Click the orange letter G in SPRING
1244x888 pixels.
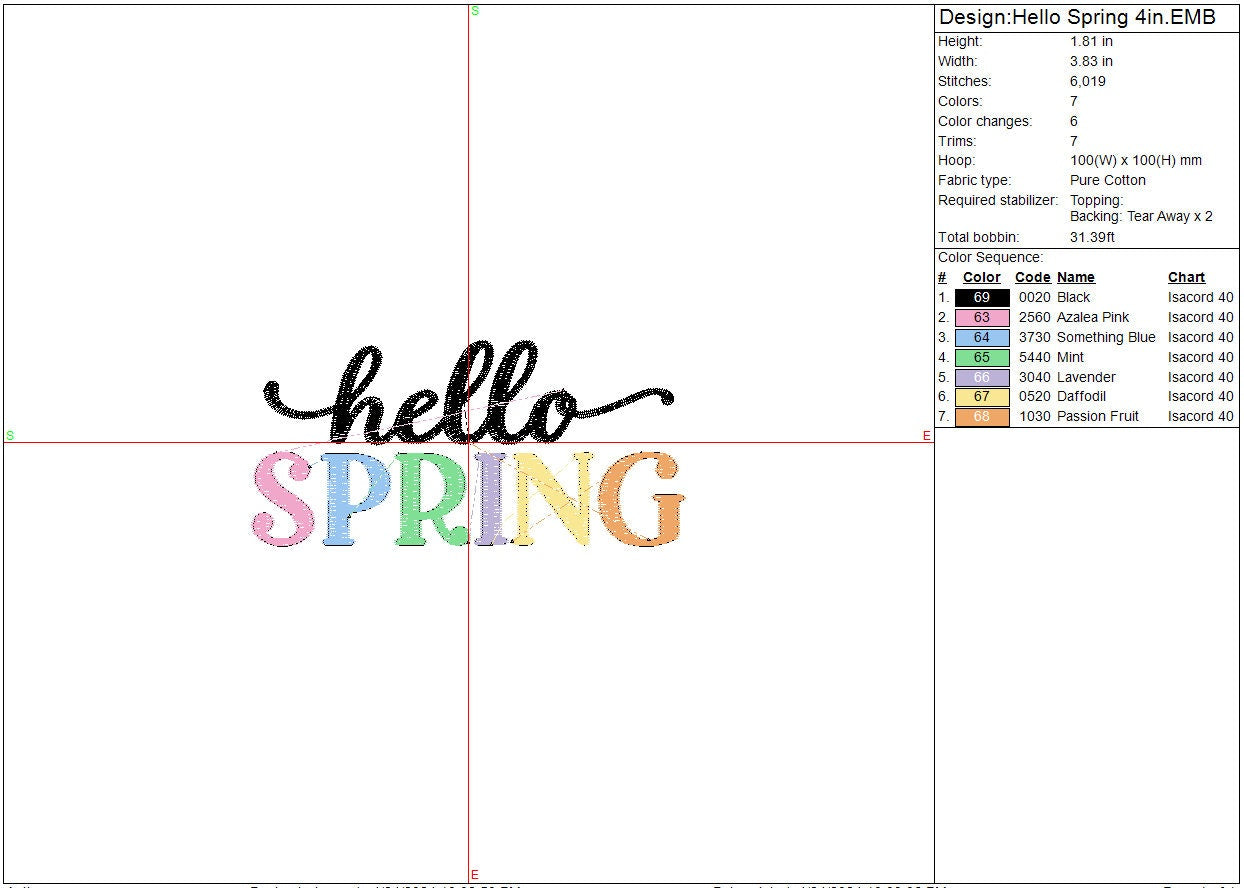pyautogui.click(x=646, y=500)
